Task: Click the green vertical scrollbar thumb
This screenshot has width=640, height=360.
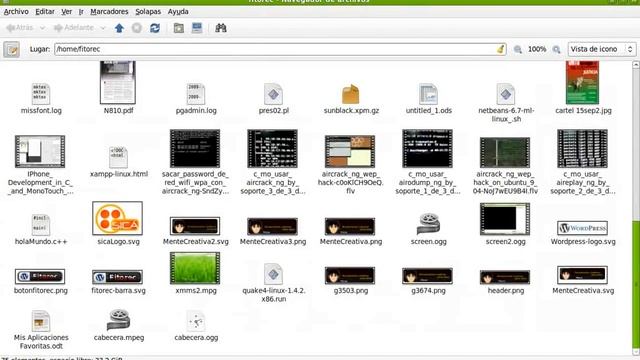Action: [636, 284]
